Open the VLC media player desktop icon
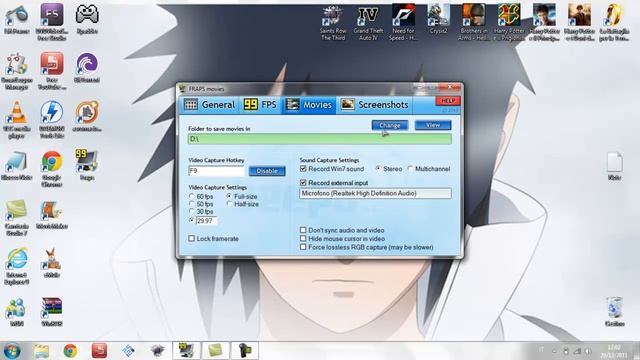The height and width of the screenshot is (360, 640). pos(17,113)
